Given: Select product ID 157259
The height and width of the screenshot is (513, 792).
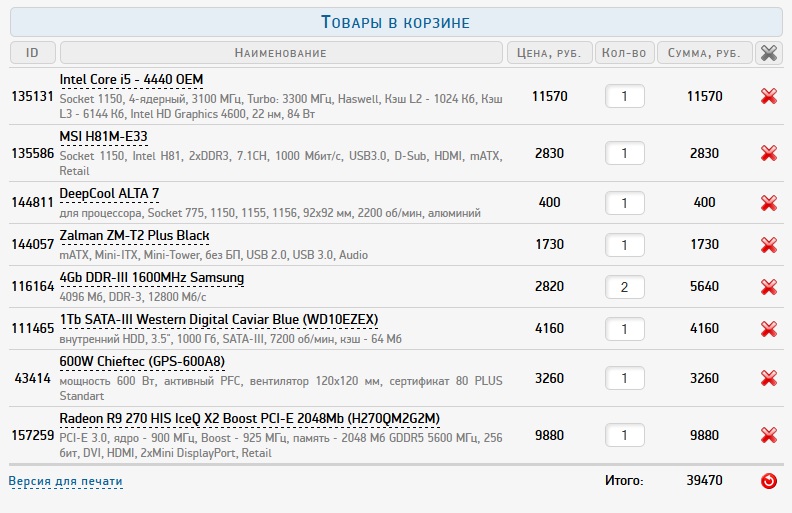Looking at the screenshot, I should 32,435.
